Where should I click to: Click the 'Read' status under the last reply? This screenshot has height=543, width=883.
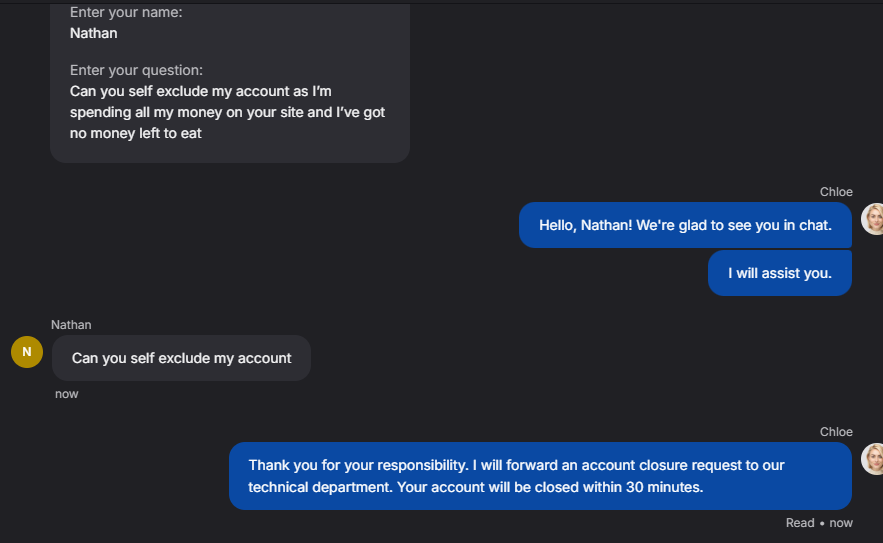[800, 523]
